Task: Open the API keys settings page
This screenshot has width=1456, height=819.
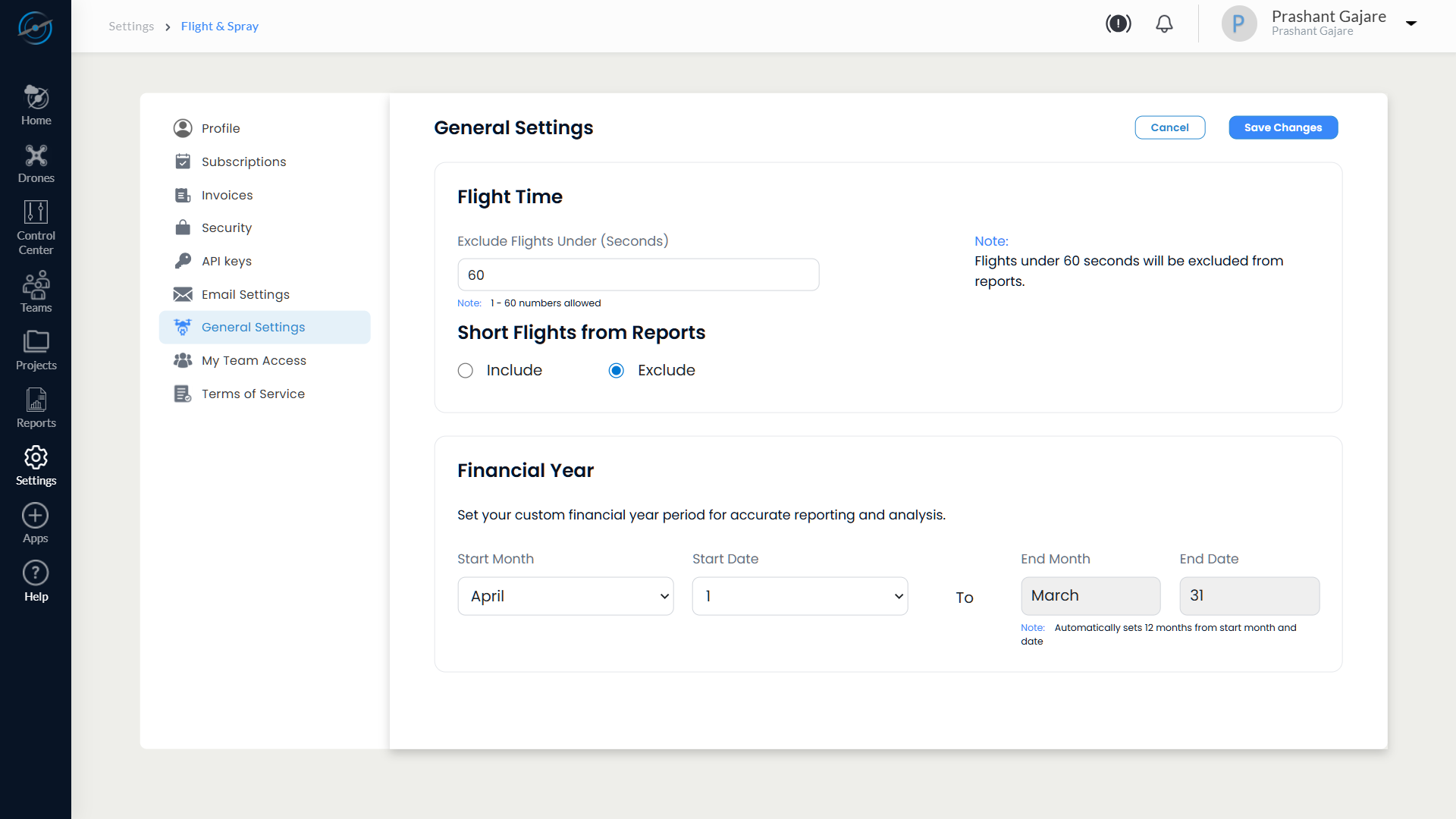Action: 226,261
